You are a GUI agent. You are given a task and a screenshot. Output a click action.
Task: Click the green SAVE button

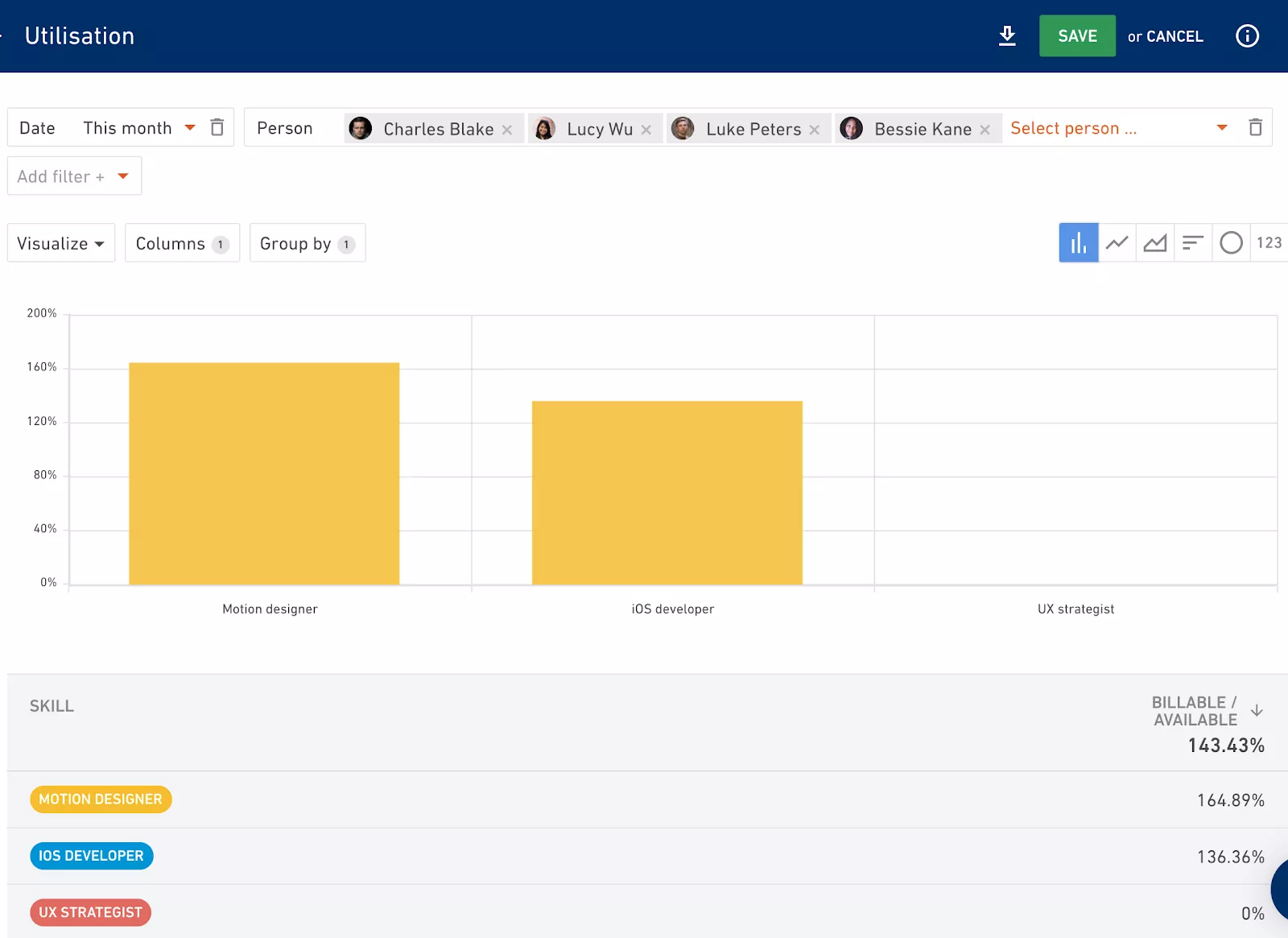coord(1077,36)
